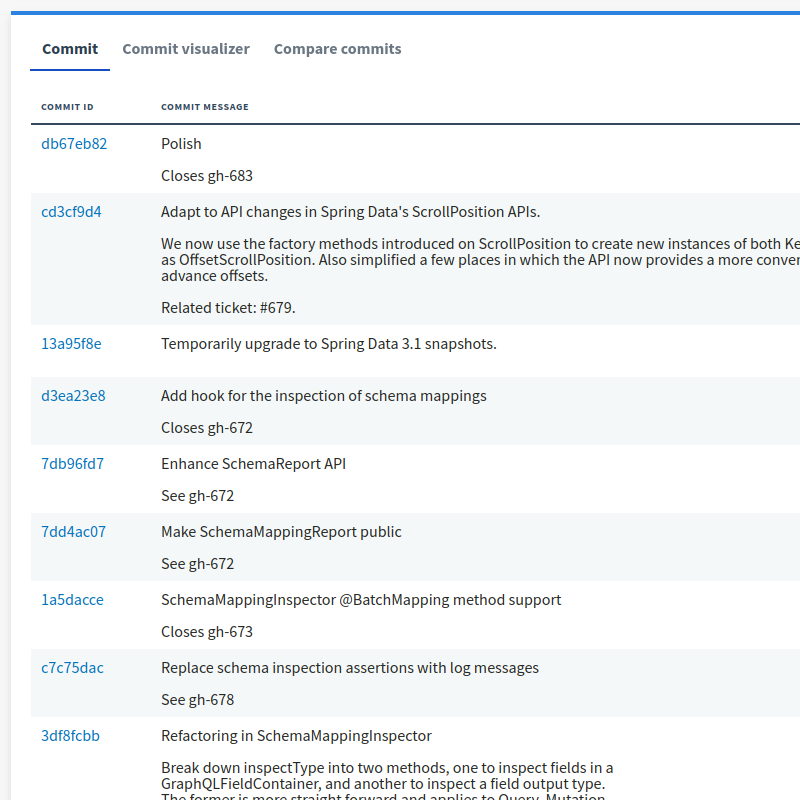The width and height of the screenshot is (800, 800).
Task: Click the COMMIT MESSAGE column header
Action: point(205,107)
